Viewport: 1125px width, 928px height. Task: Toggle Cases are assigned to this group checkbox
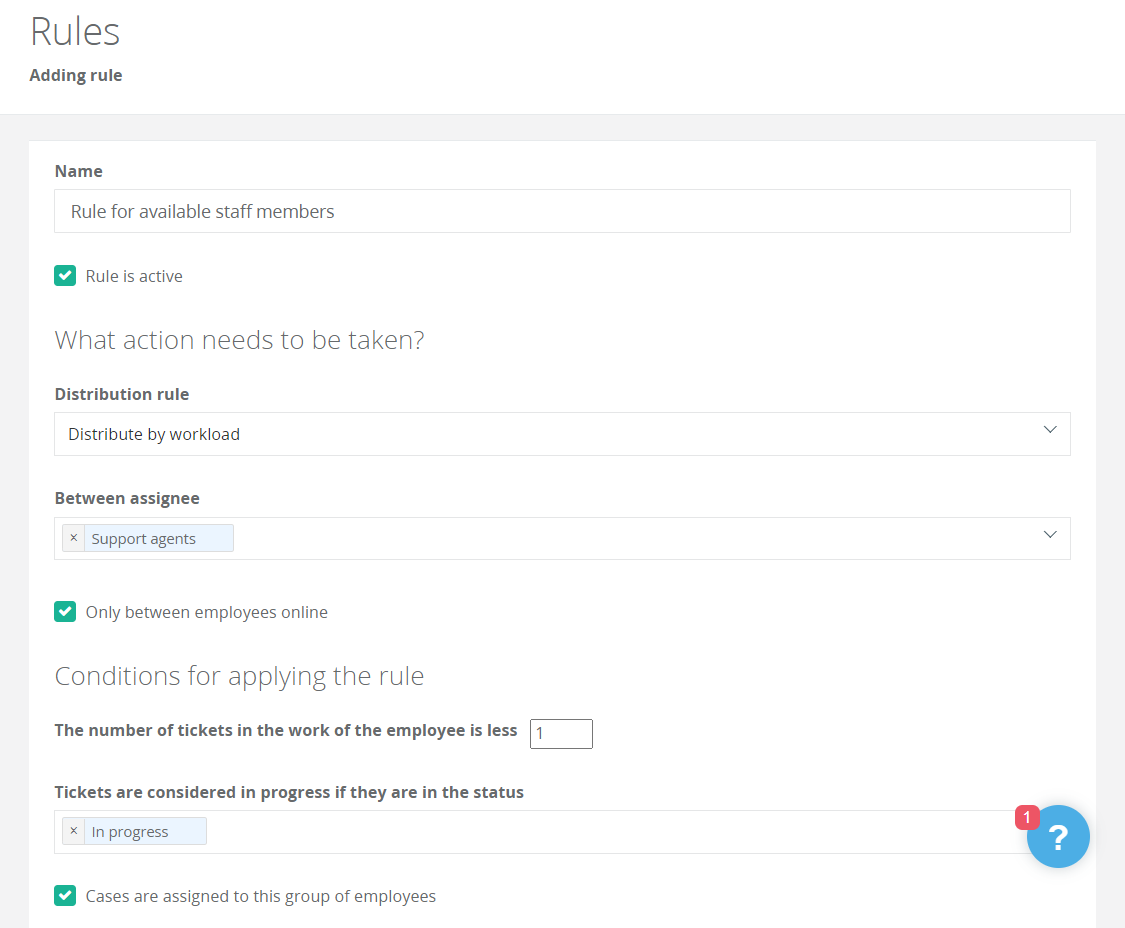pos(65,896)
